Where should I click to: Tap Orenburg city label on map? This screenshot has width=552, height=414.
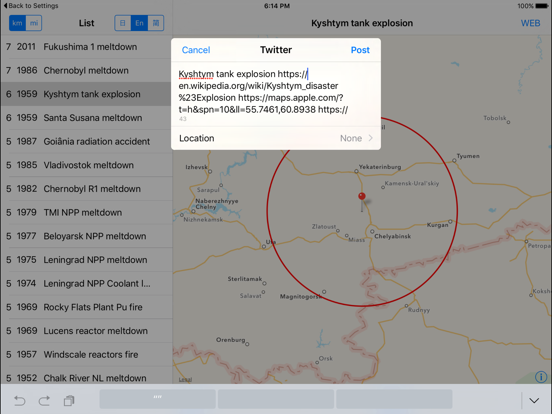point(231,340)
